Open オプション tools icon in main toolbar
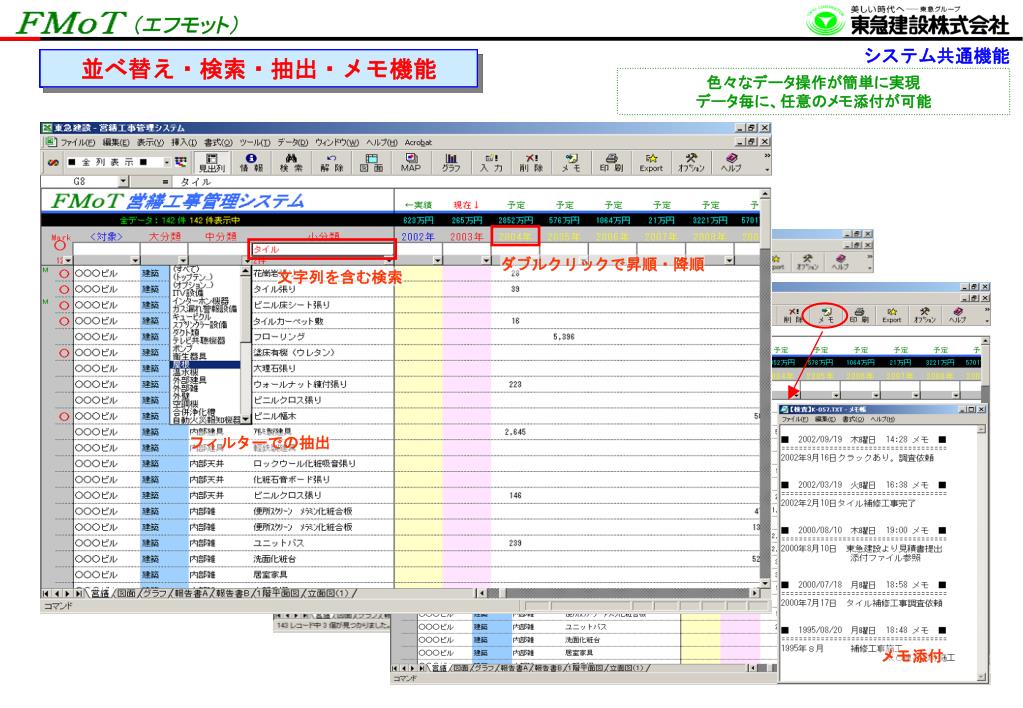This screenshot has height=708, width=1023. click(x=691, y=162)
